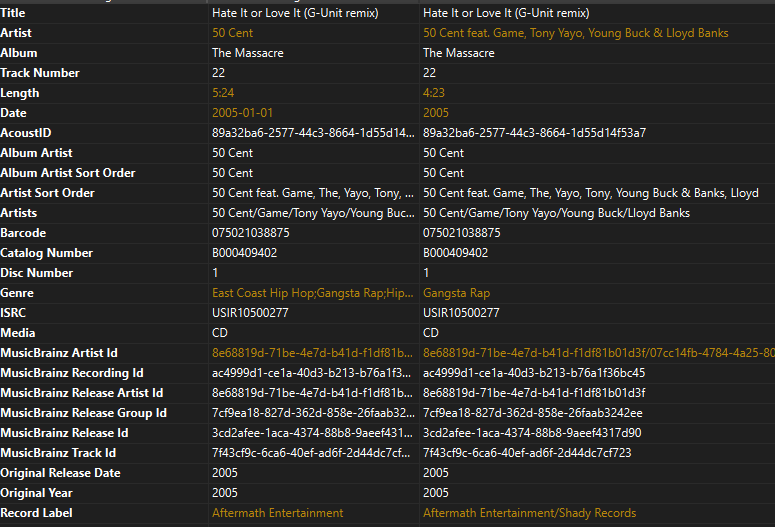The width and height of the screenshot is (775, 527).
Task: Select the Artist Sort Order label
Action: point(47,193)
